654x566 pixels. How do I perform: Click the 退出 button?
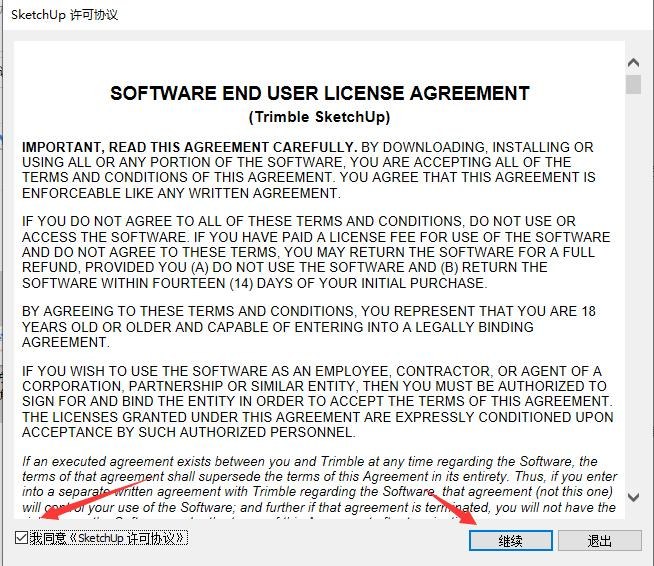(600, 541)
